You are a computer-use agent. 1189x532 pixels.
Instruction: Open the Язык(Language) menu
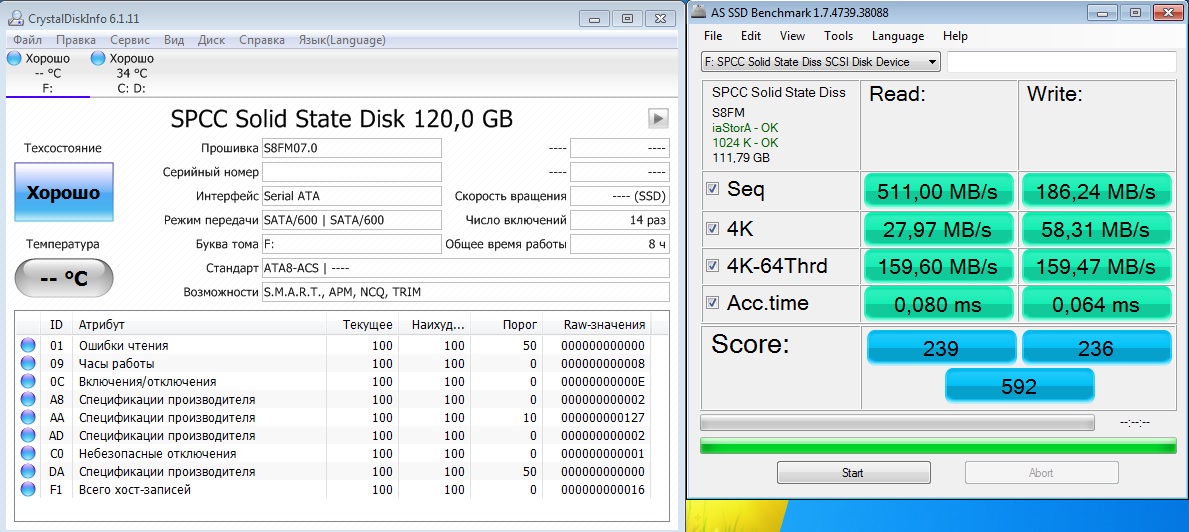point(342,39)
